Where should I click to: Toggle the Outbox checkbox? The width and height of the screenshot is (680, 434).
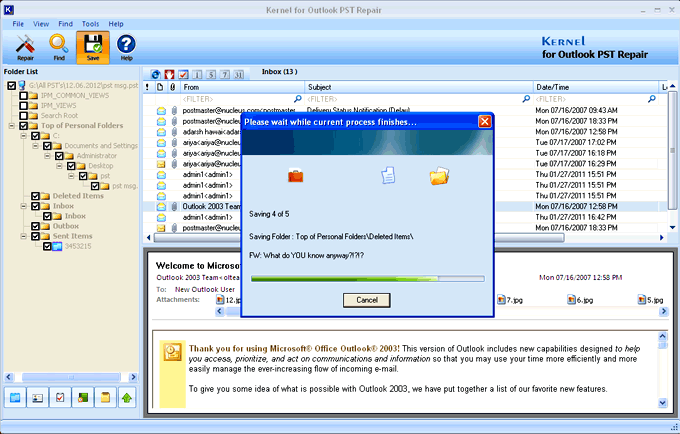coord(35,226)
